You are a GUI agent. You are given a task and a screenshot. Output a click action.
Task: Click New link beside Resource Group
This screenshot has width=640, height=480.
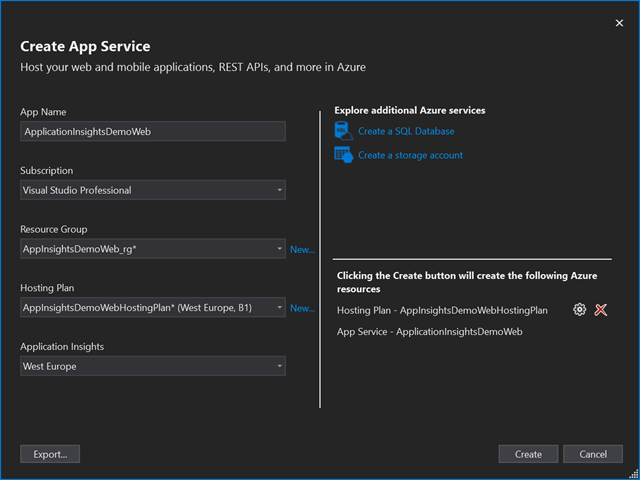click(x=302, y=249)
